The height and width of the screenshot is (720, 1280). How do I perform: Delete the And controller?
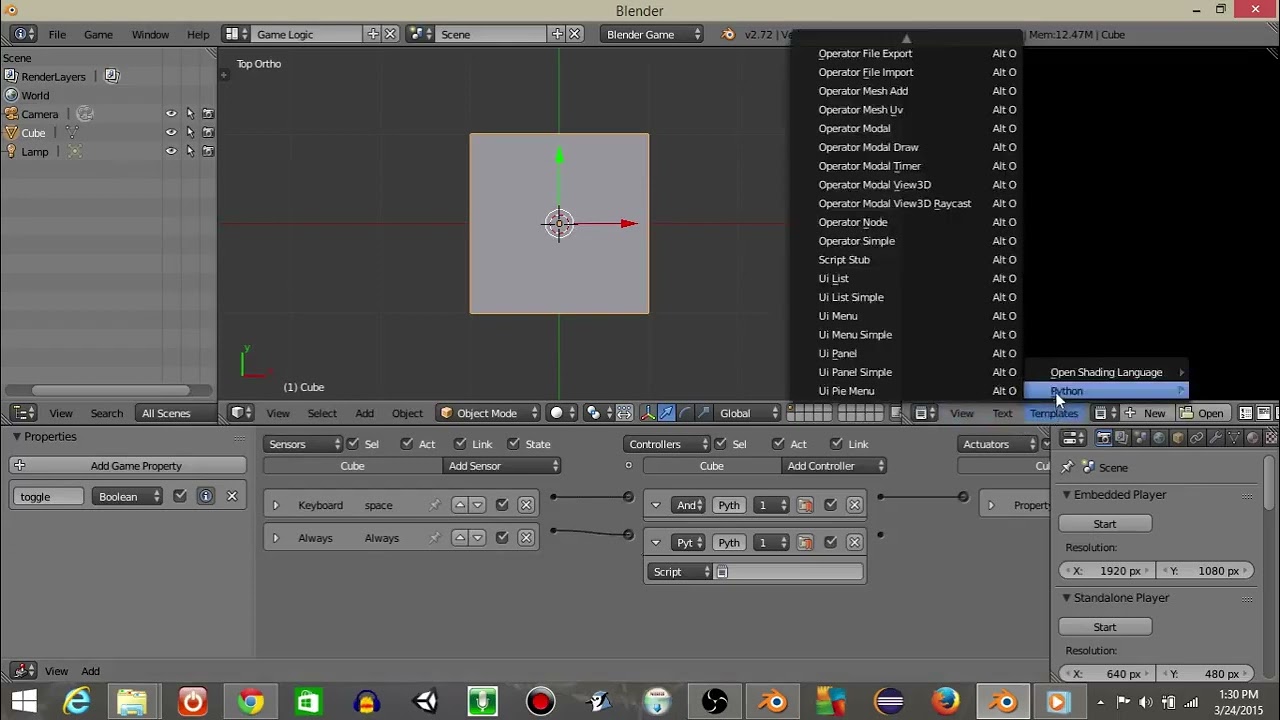(x=854, y=505)
